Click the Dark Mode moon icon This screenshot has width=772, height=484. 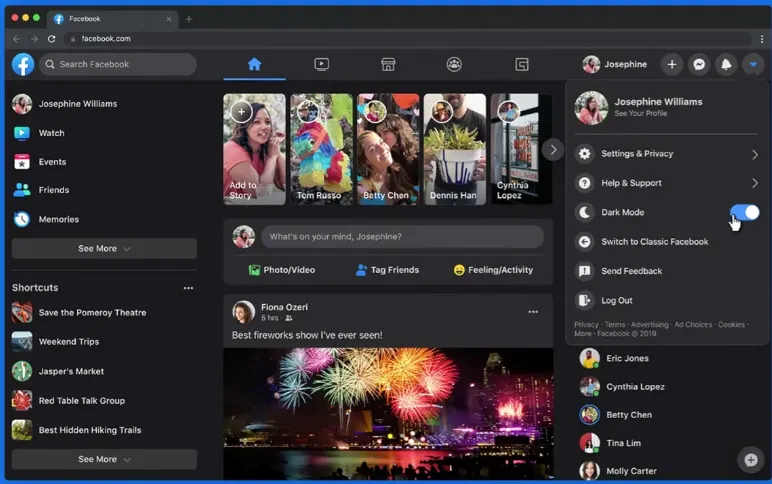584,212
